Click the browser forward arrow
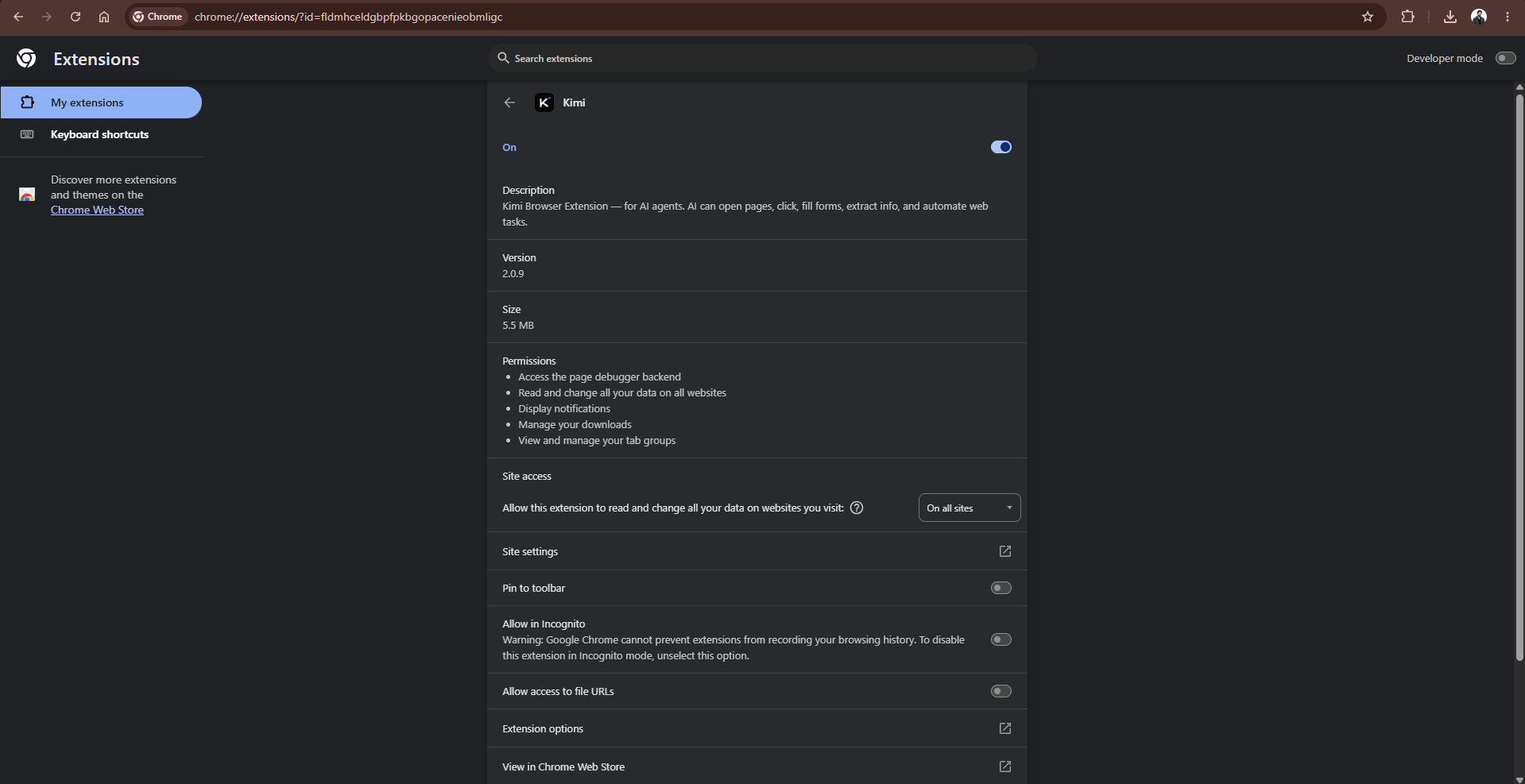 pos(47,17)
